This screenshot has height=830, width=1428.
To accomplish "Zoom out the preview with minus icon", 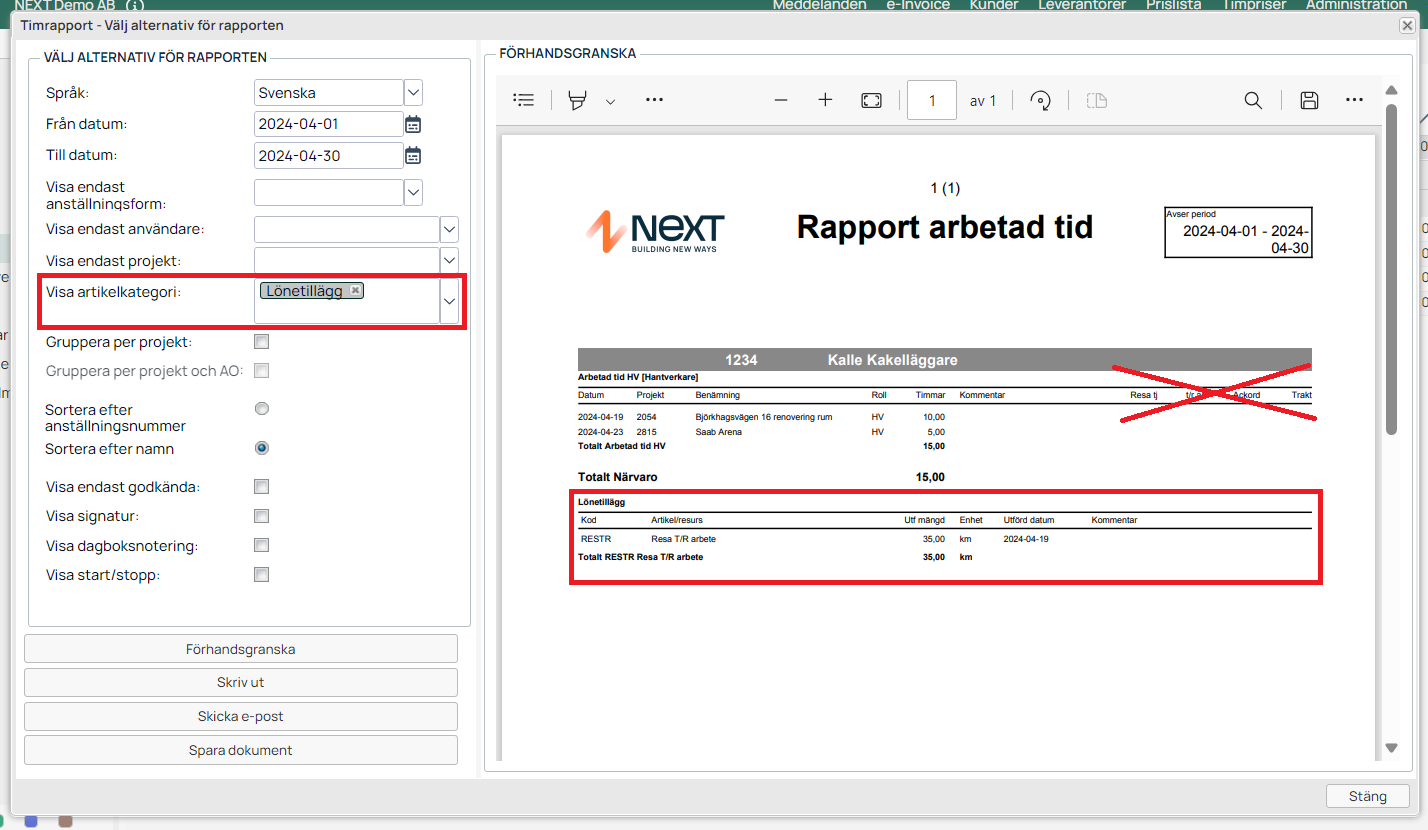I will click(x=781, y=100).
